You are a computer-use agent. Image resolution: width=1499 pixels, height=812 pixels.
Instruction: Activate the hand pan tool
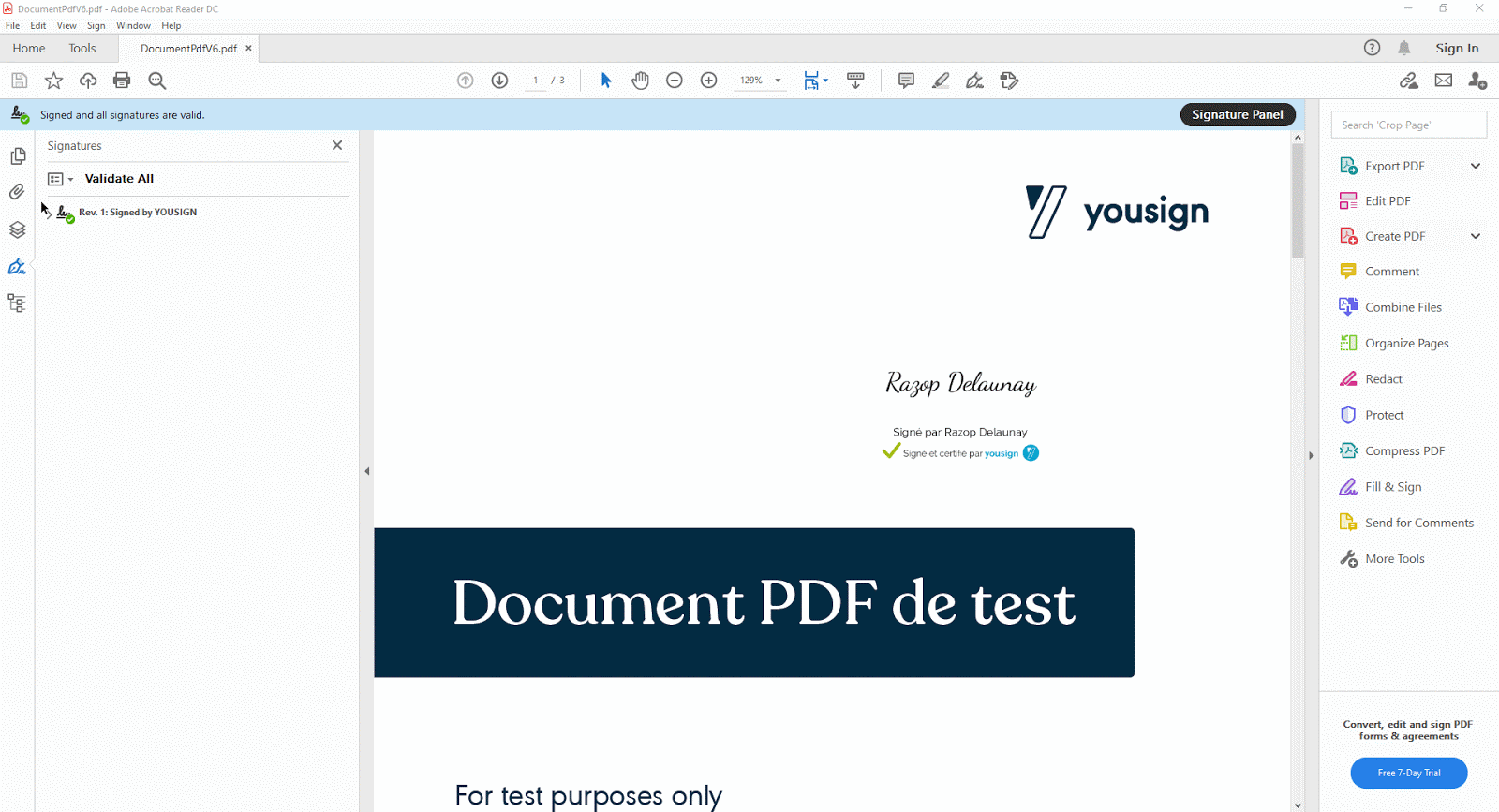(x=640, y=81)
